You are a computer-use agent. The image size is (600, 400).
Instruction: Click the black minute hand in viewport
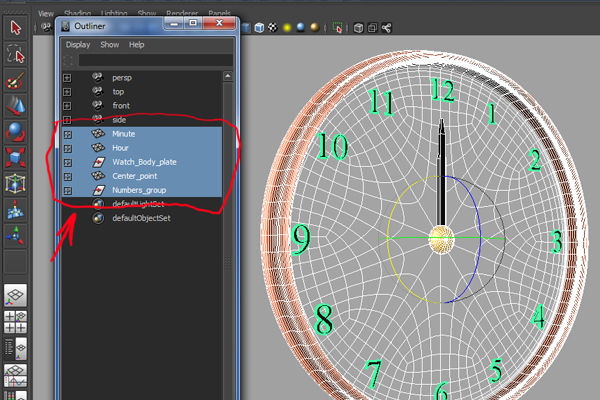coord(442,172)
